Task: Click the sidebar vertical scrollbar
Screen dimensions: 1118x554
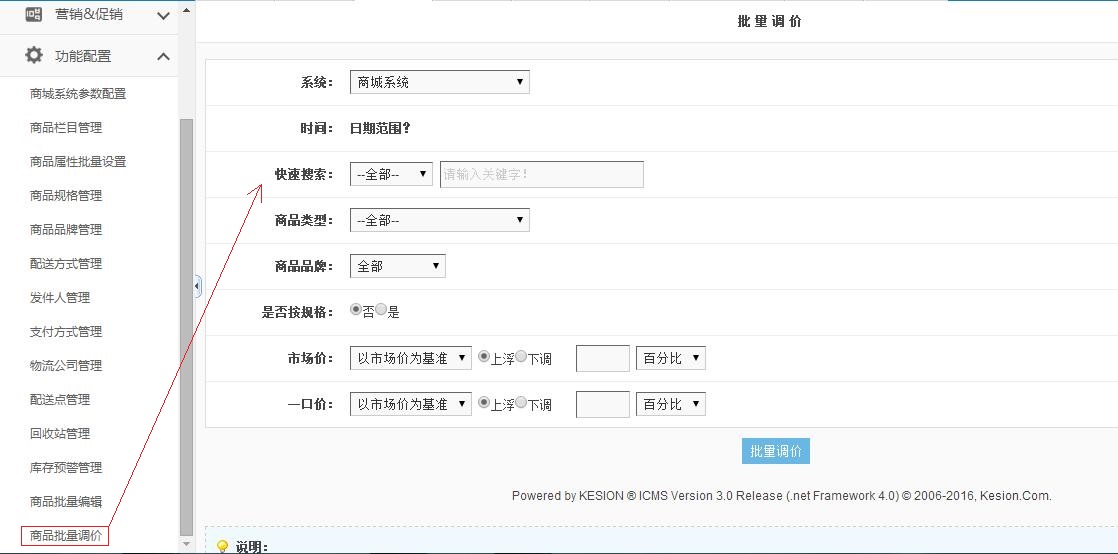Action: (186, 328)
